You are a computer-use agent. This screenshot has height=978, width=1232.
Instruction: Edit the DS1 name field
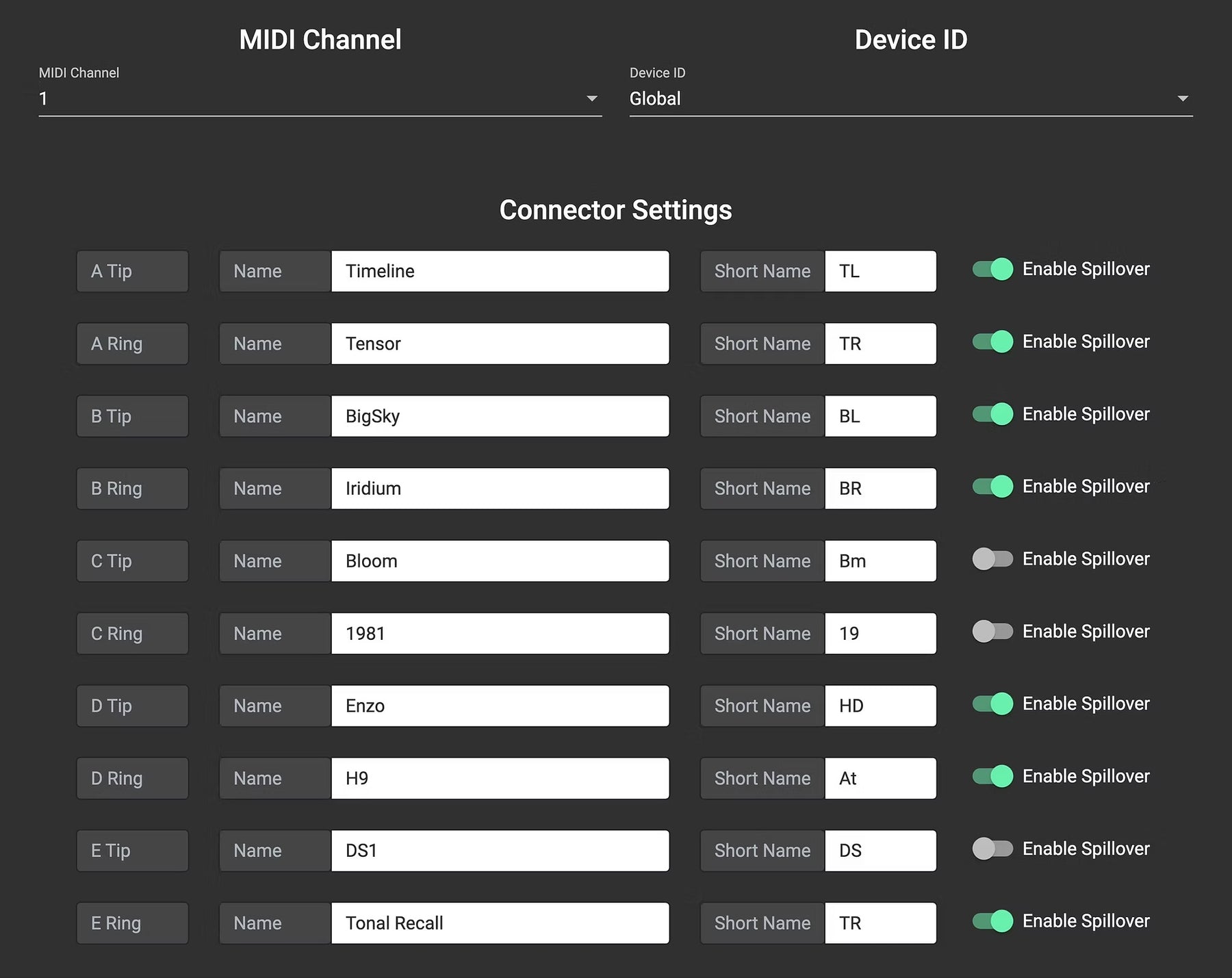500,851
